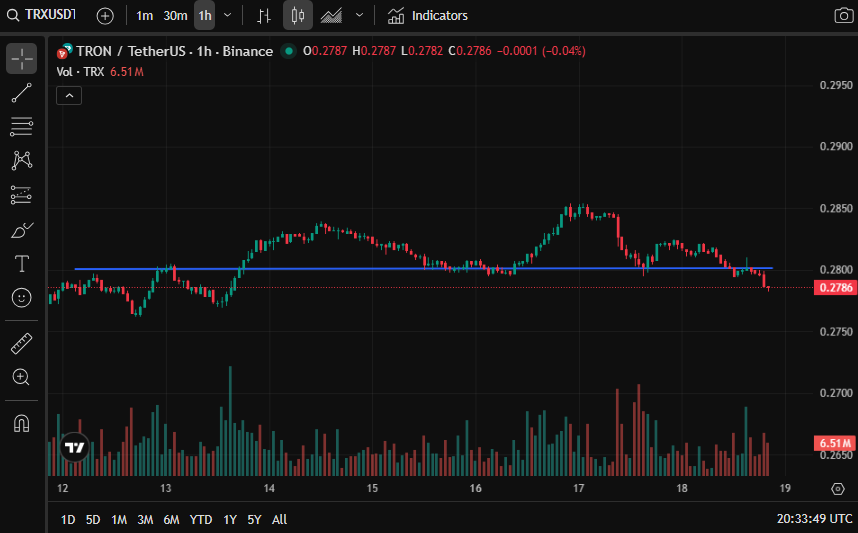Screen dimensions: 858x533
Task: Switch to the 30m timeframe
Action: 175,16
